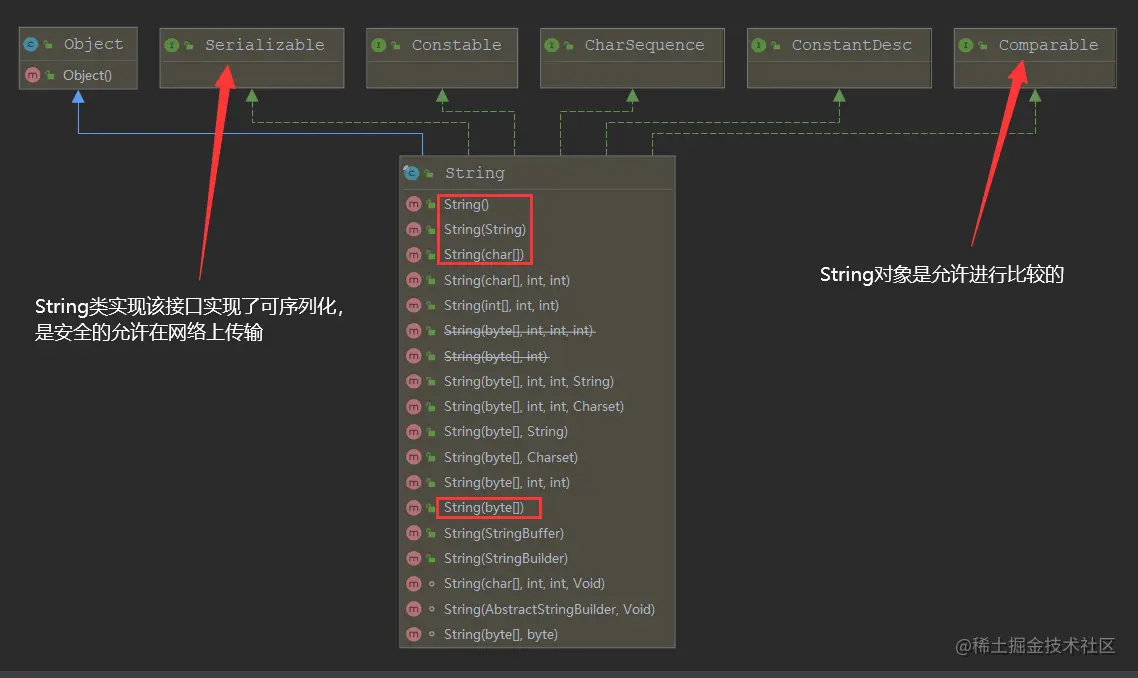1138x678 pixels.
Task: Click method icon beside String(byte[], Charset)
Action: point(414,457)
